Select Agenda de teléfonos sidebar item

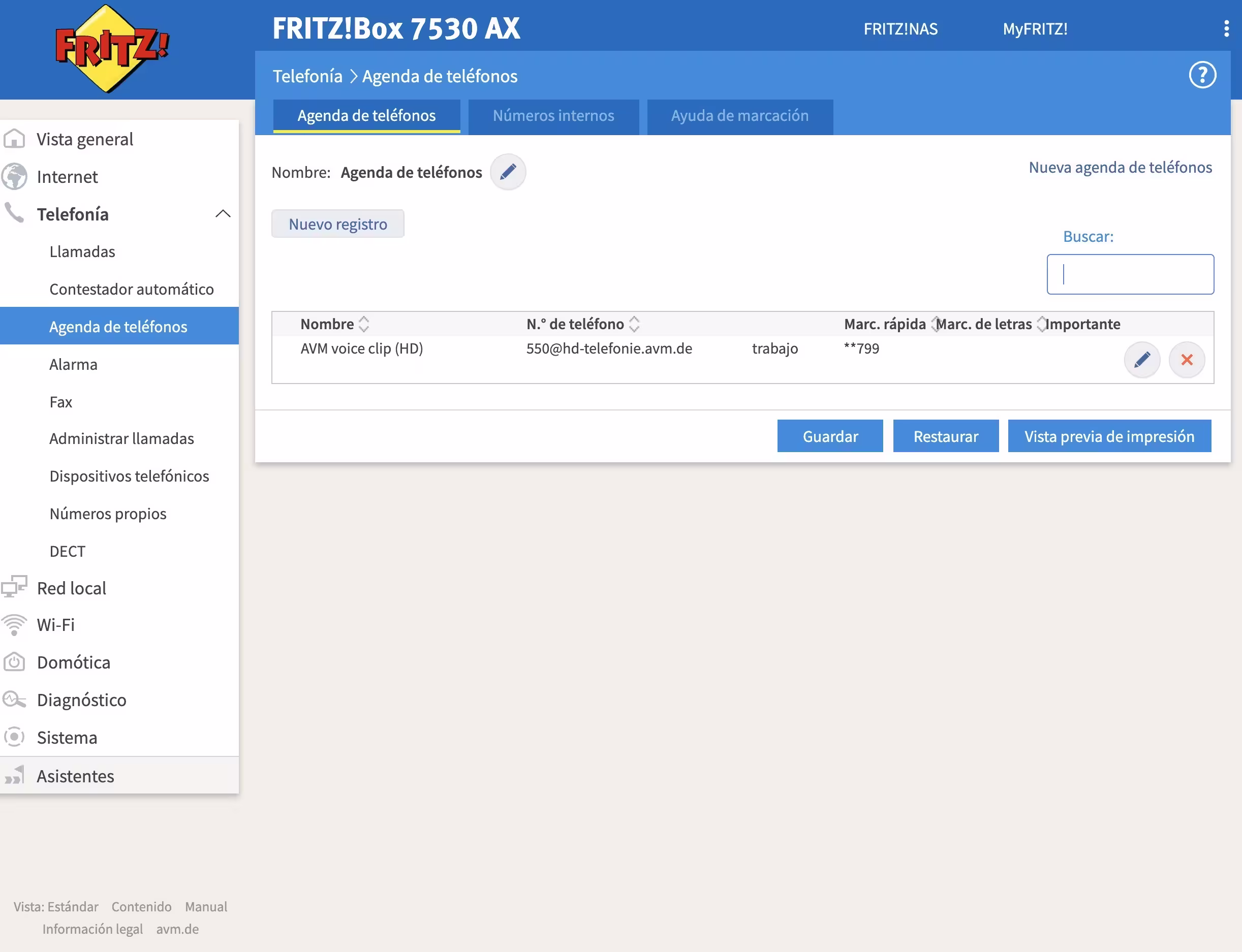pos(119,326)
